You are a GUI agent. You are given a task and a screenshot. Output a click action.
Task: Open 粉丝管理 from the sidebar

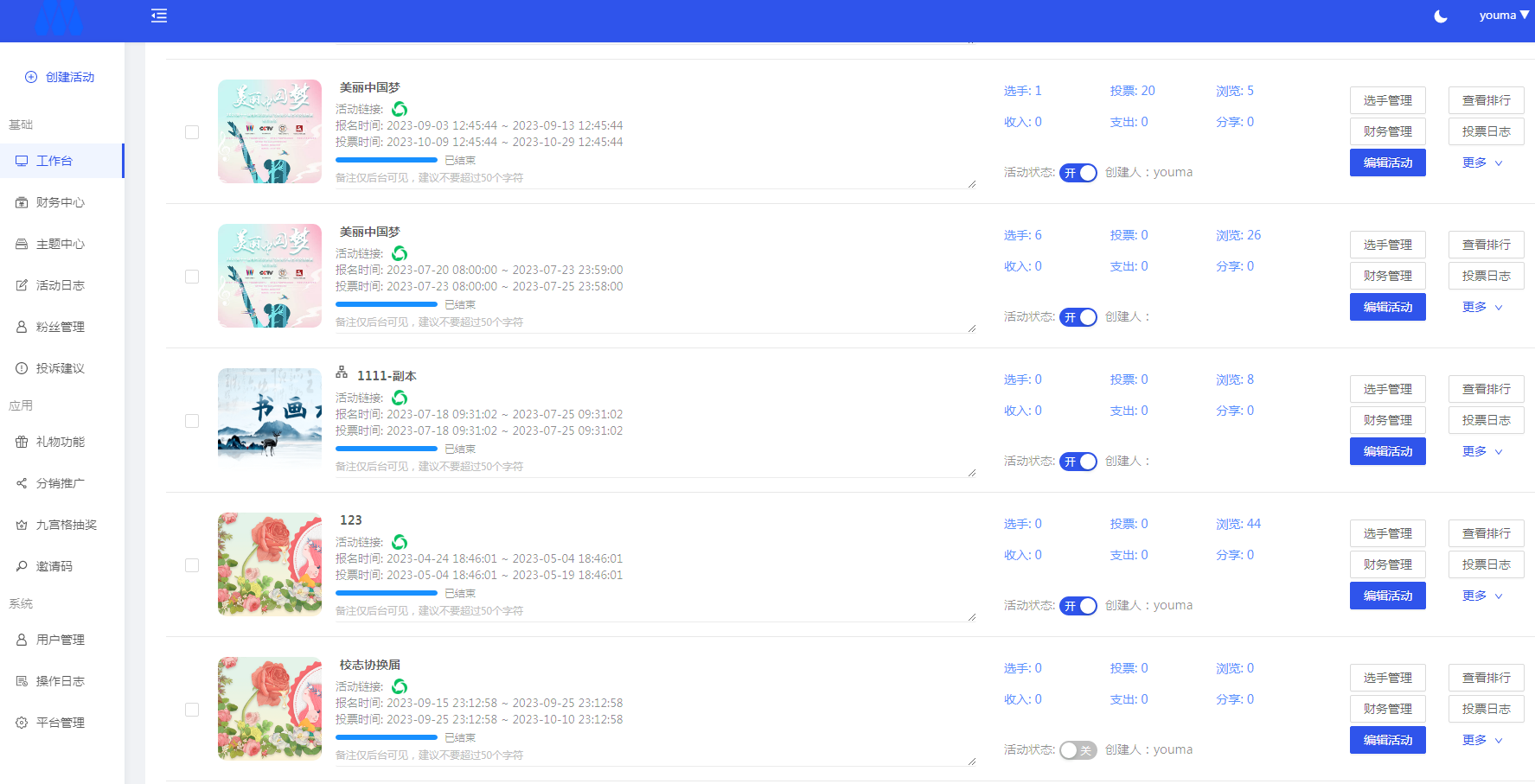coord(59,327)
